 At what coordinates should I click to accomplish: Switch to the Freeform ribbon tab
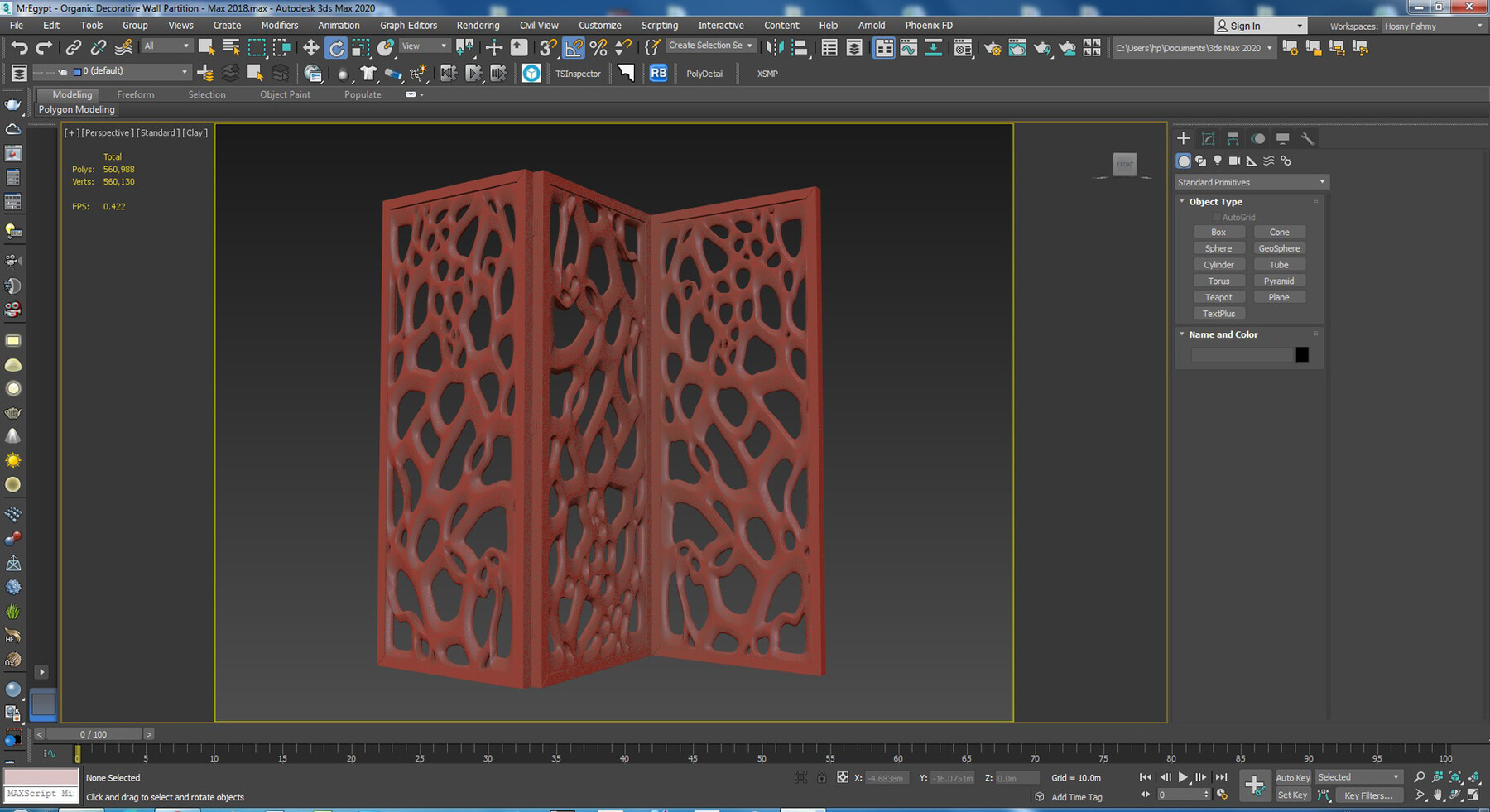tap(135, 94)
